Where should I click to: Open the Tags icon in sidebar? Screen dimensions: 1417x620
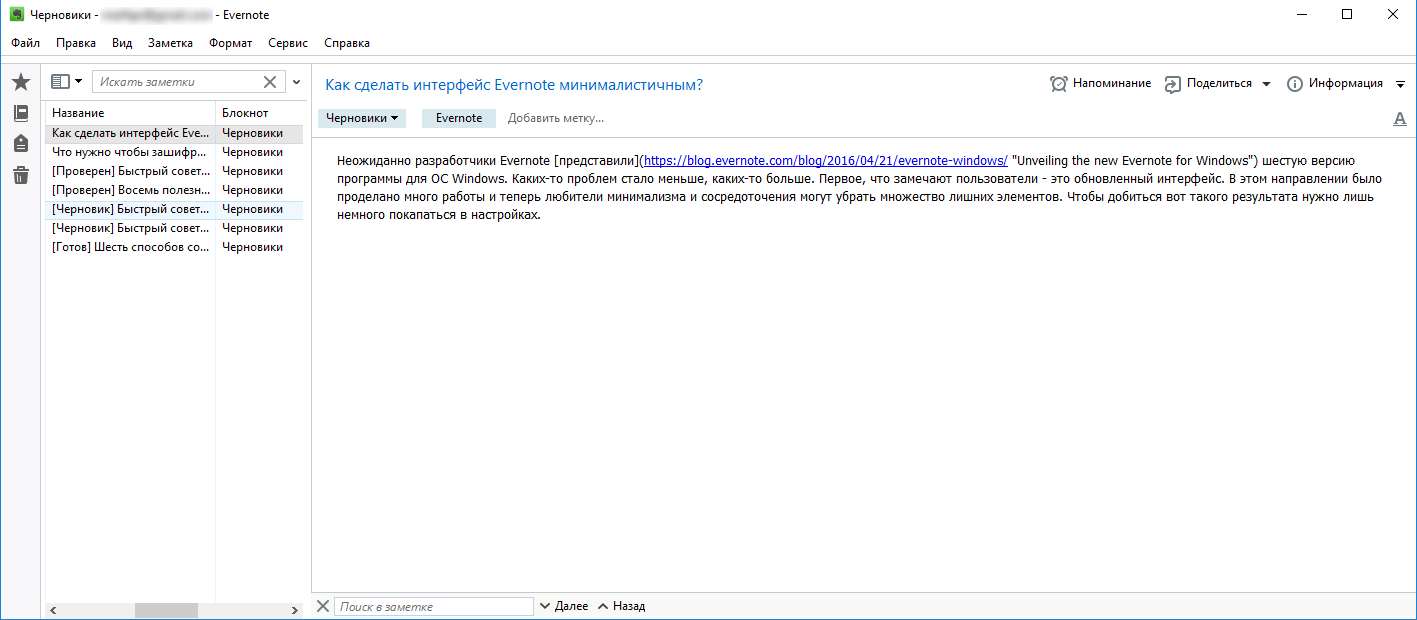point(20,144)
